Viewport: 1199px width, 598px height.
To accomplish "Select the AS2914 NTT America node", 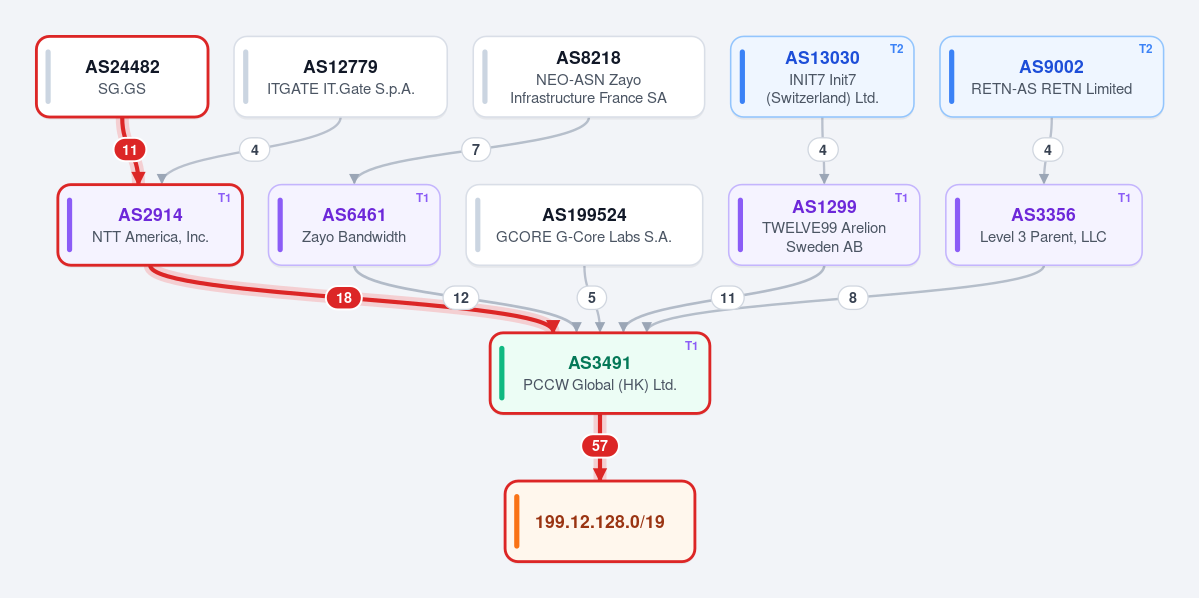I will pos(150,225).
